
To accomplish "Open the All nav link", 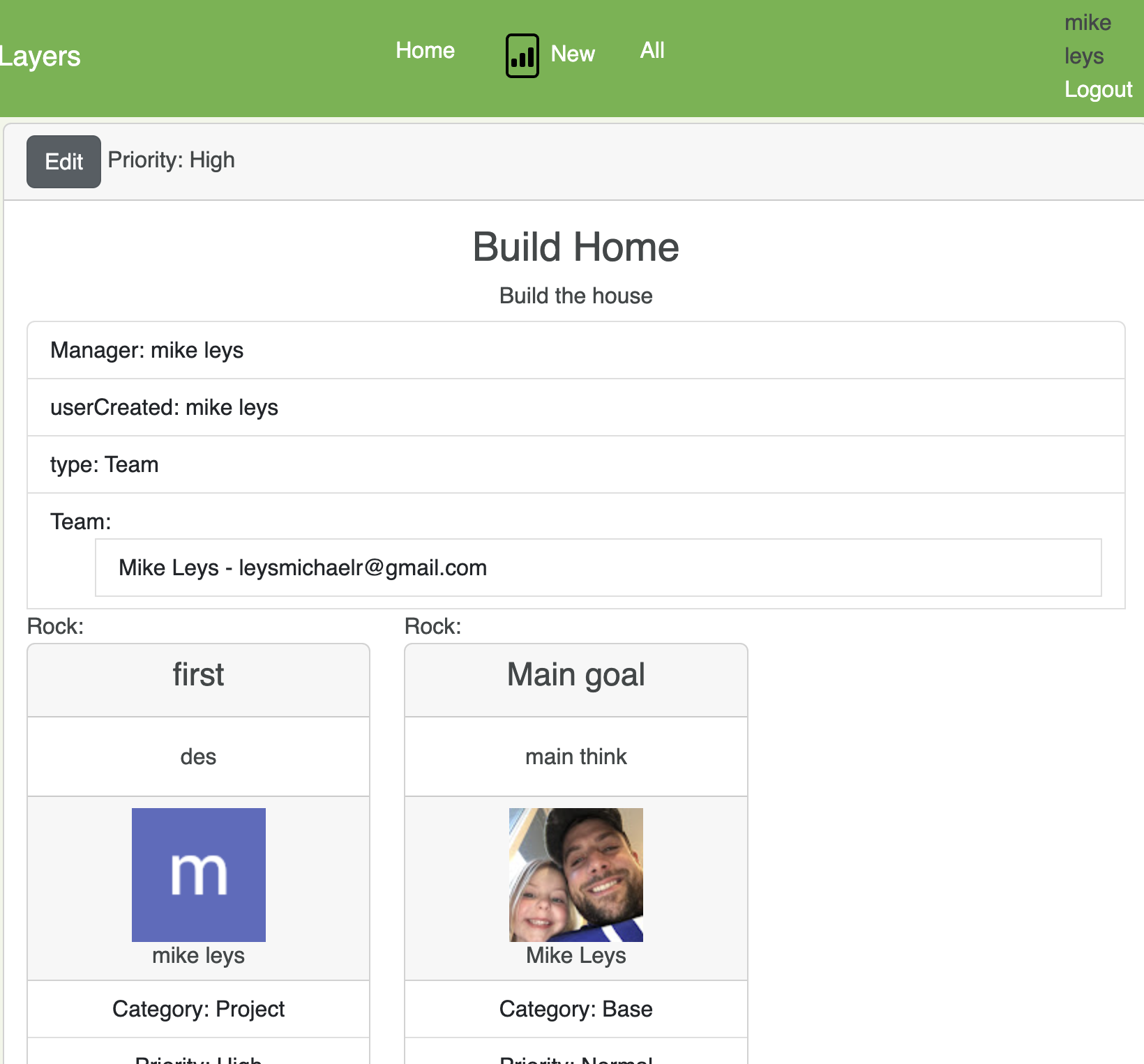I will tap(652, 50).
